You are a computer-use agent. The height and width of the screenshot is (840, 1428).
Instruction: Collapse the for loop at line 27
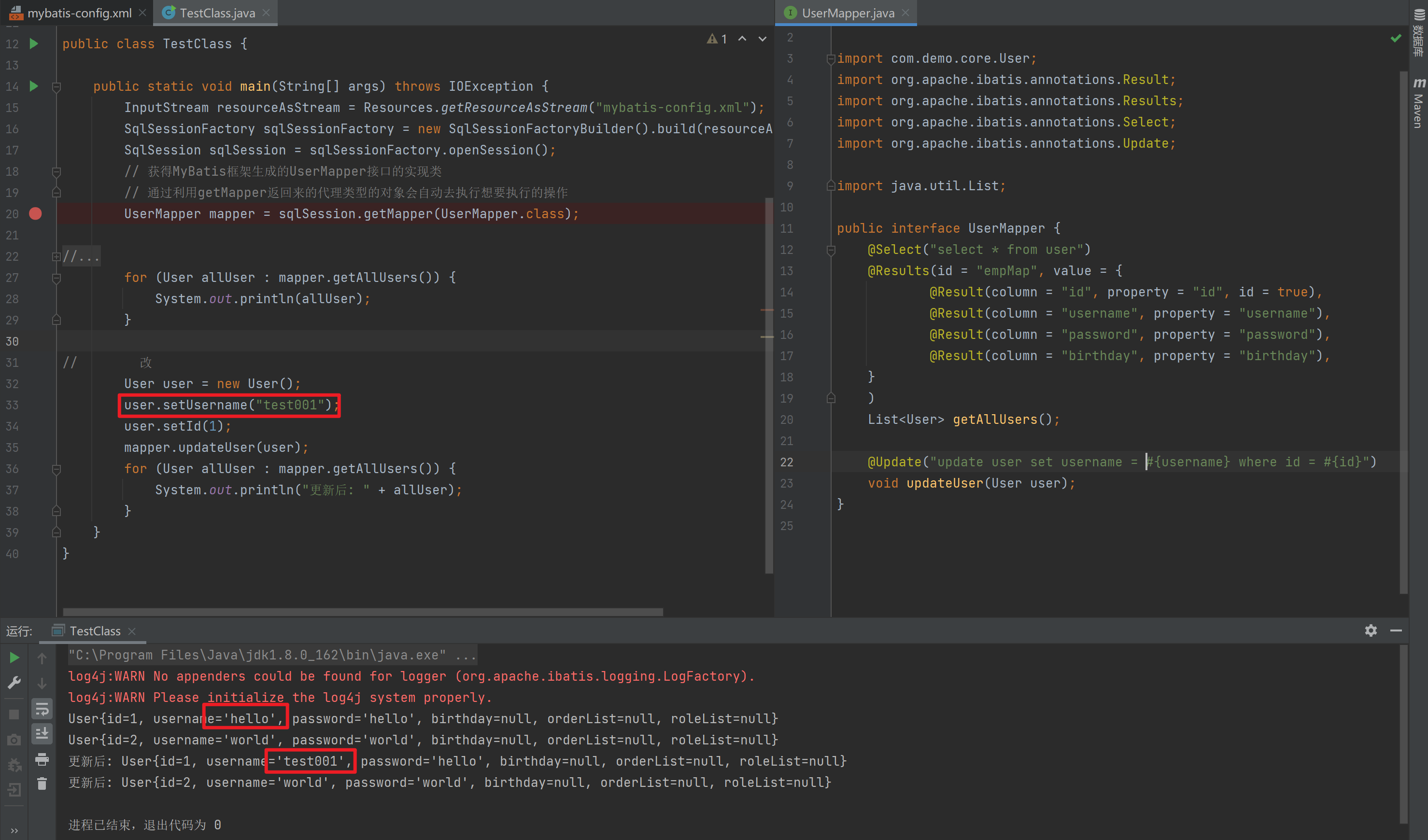(x=56, y=278)
